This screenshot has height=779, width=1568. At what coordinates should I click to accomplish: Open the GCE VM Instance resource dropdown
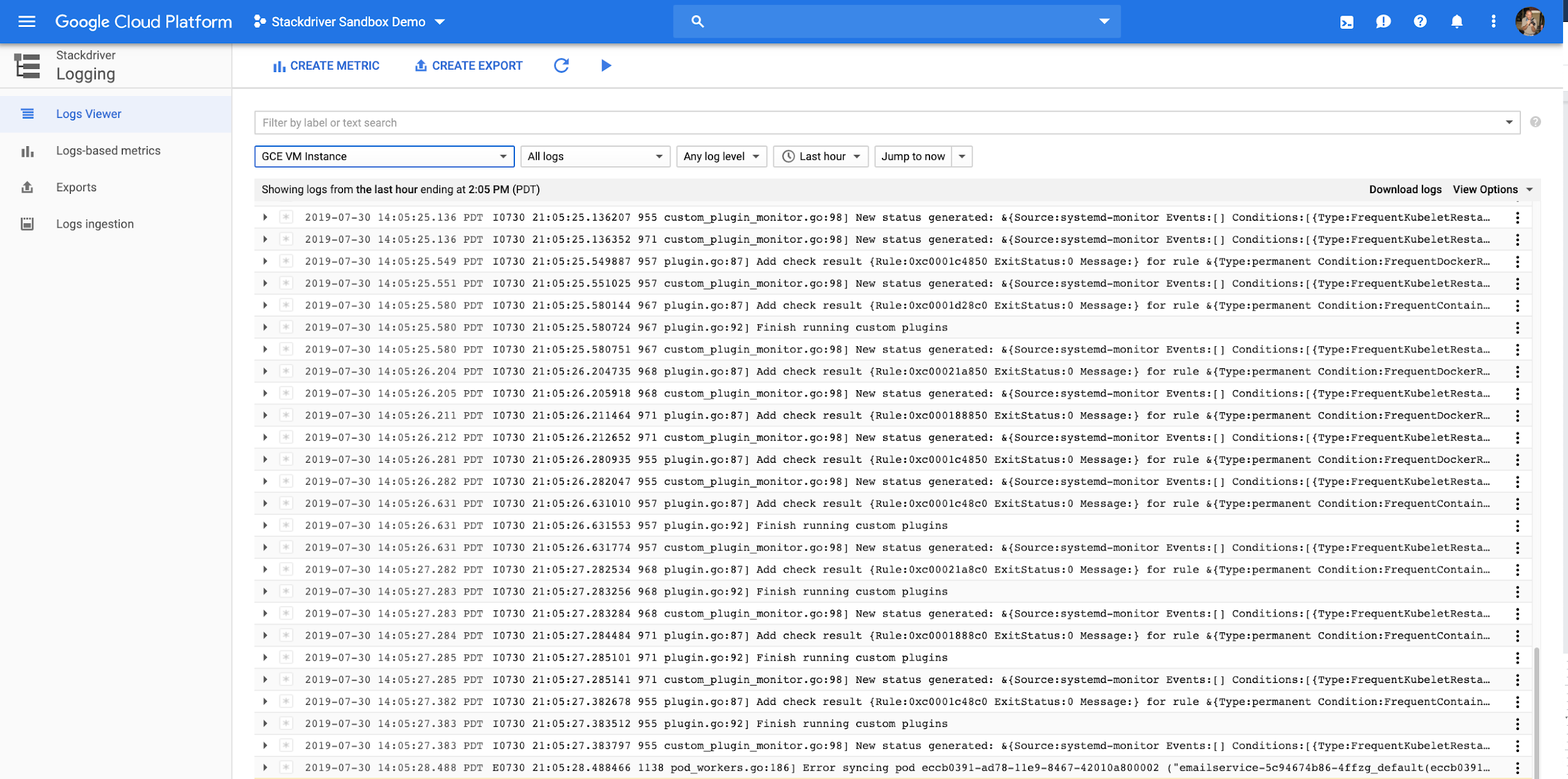[384, 156]
